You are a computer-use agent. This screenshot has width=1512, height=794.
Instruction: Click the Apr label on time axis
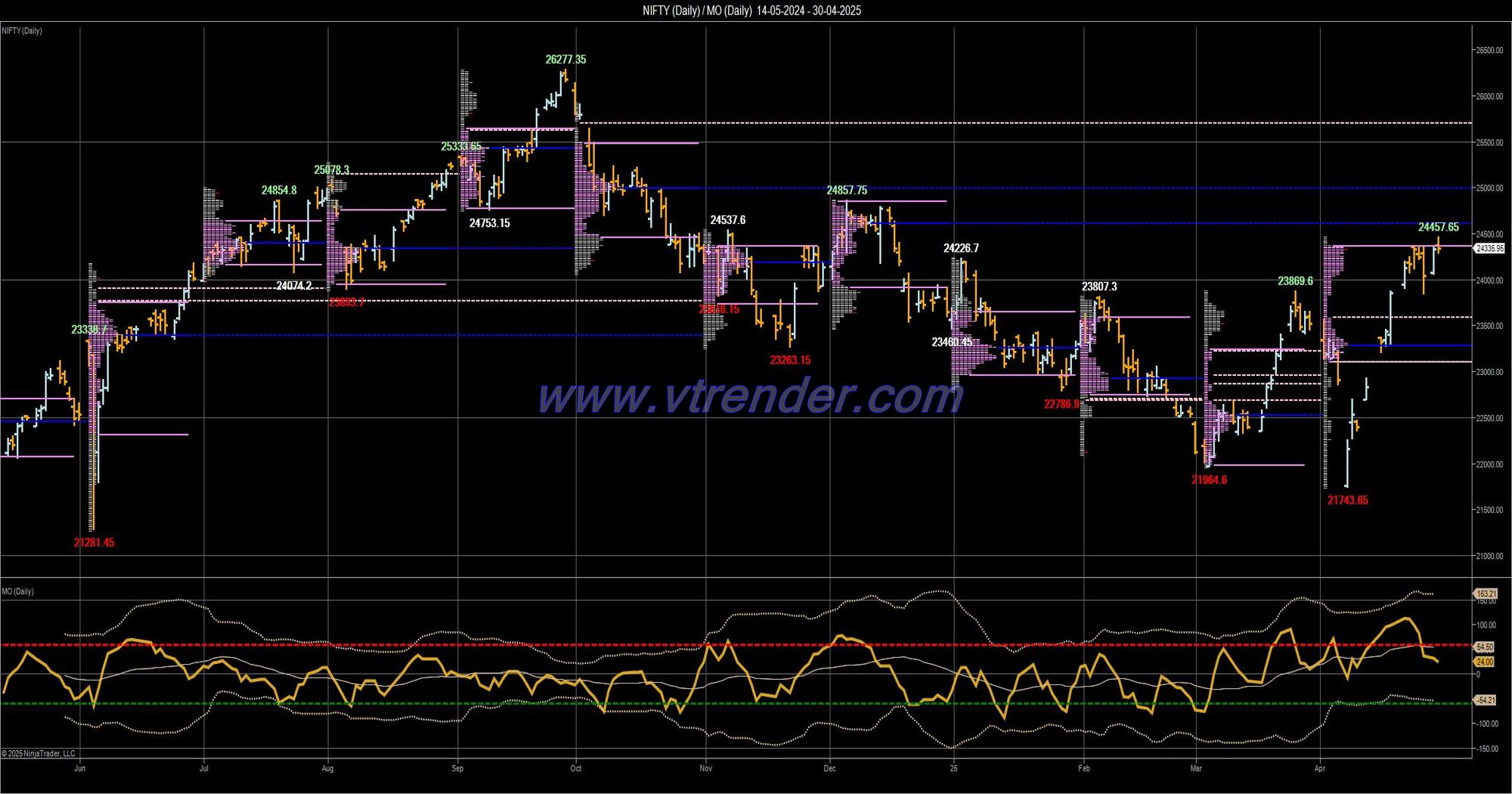tap(1320, 768)
